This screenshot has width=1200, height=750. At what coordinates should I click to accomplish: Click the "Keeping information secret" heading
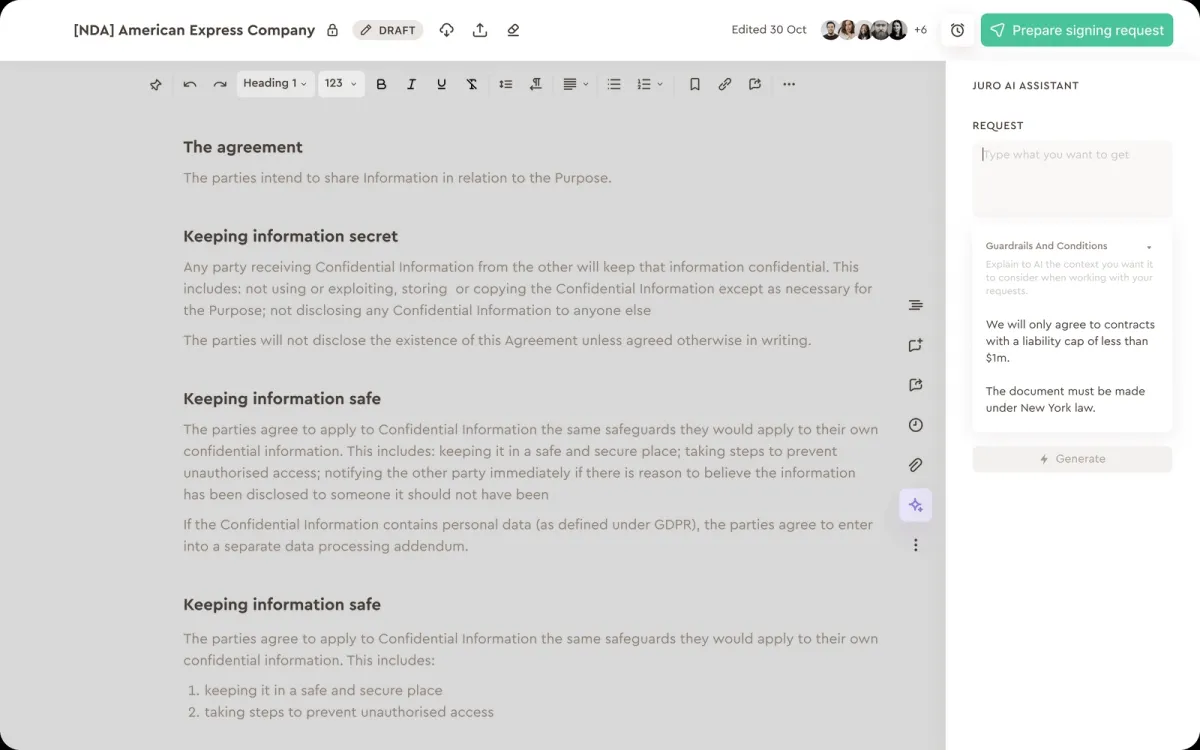pos(290,236)
